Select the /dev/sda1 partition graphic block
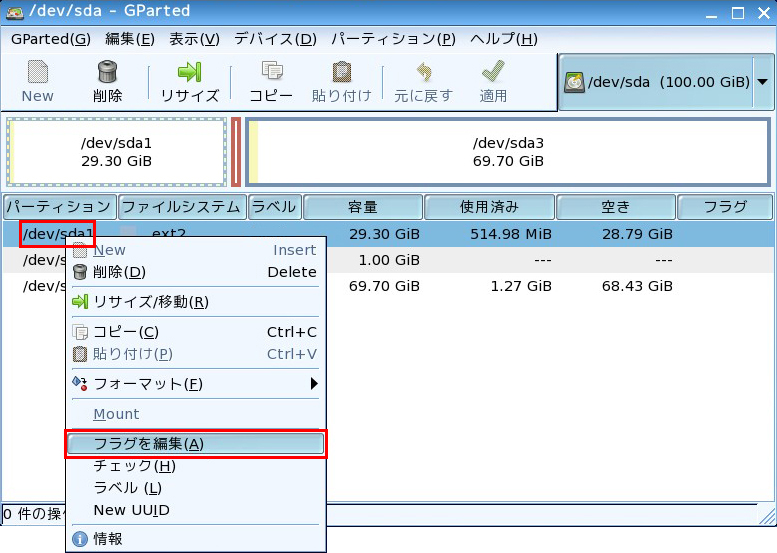Viewport: 777px width, 553px height. tap(116, 152)
